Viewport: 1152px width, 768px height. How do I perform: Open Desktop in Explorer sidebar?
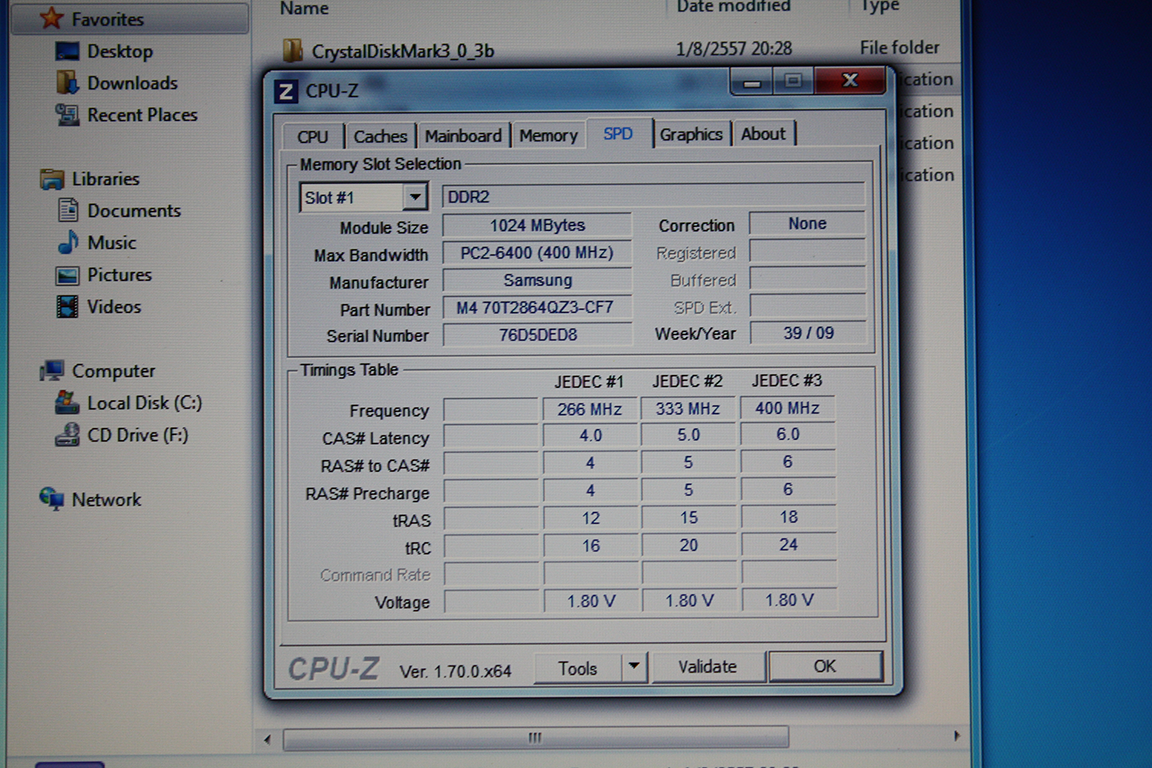[x=120, y=51]
